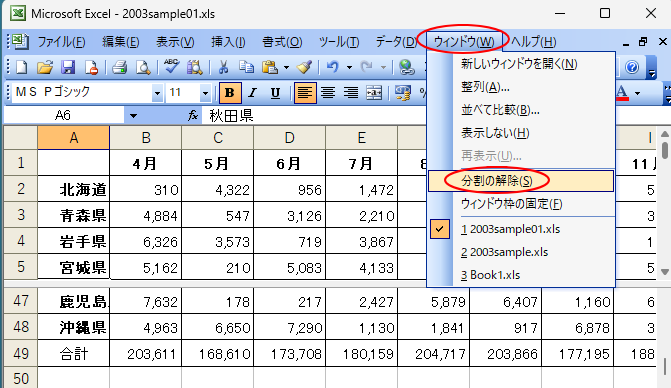Choose 整列(A)... menu entry
The height and width of the screenshot is (388, 671).
[521, 87]
